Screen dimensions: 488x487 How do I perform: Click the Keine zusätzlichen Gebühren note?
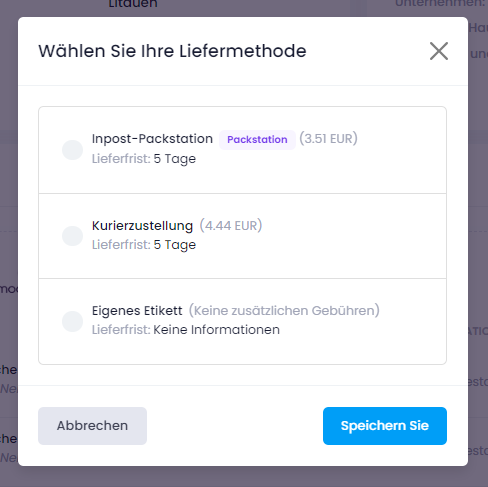tap(284, 310)
